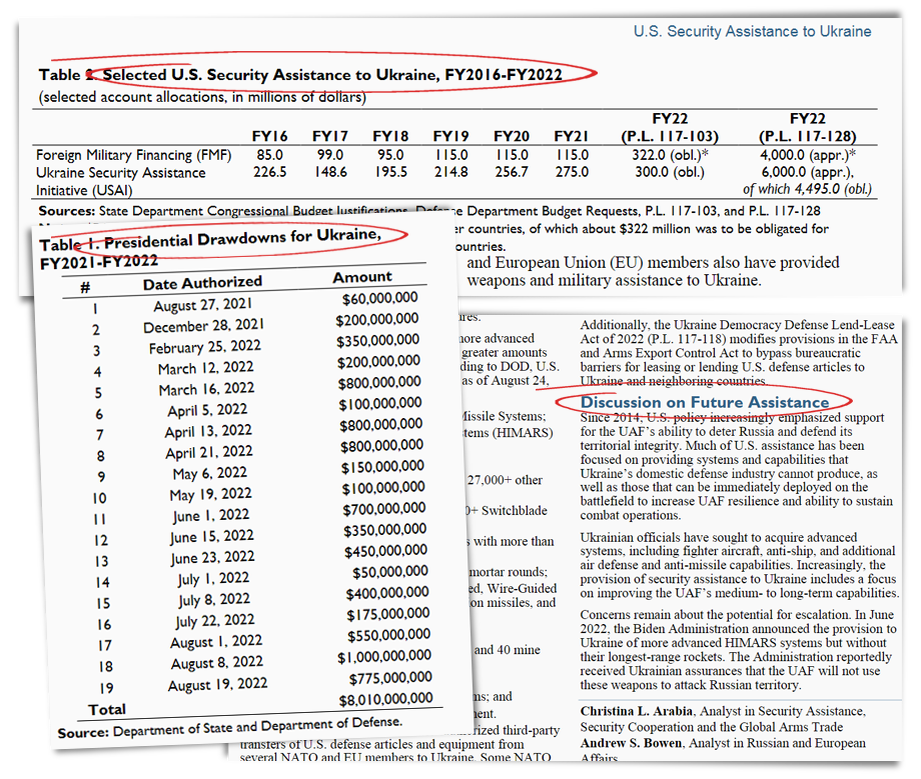Screen dimensions: 921x779
Task: Click the author name 'Andrew S. Bowen'
Action: [x=631, y=743]
